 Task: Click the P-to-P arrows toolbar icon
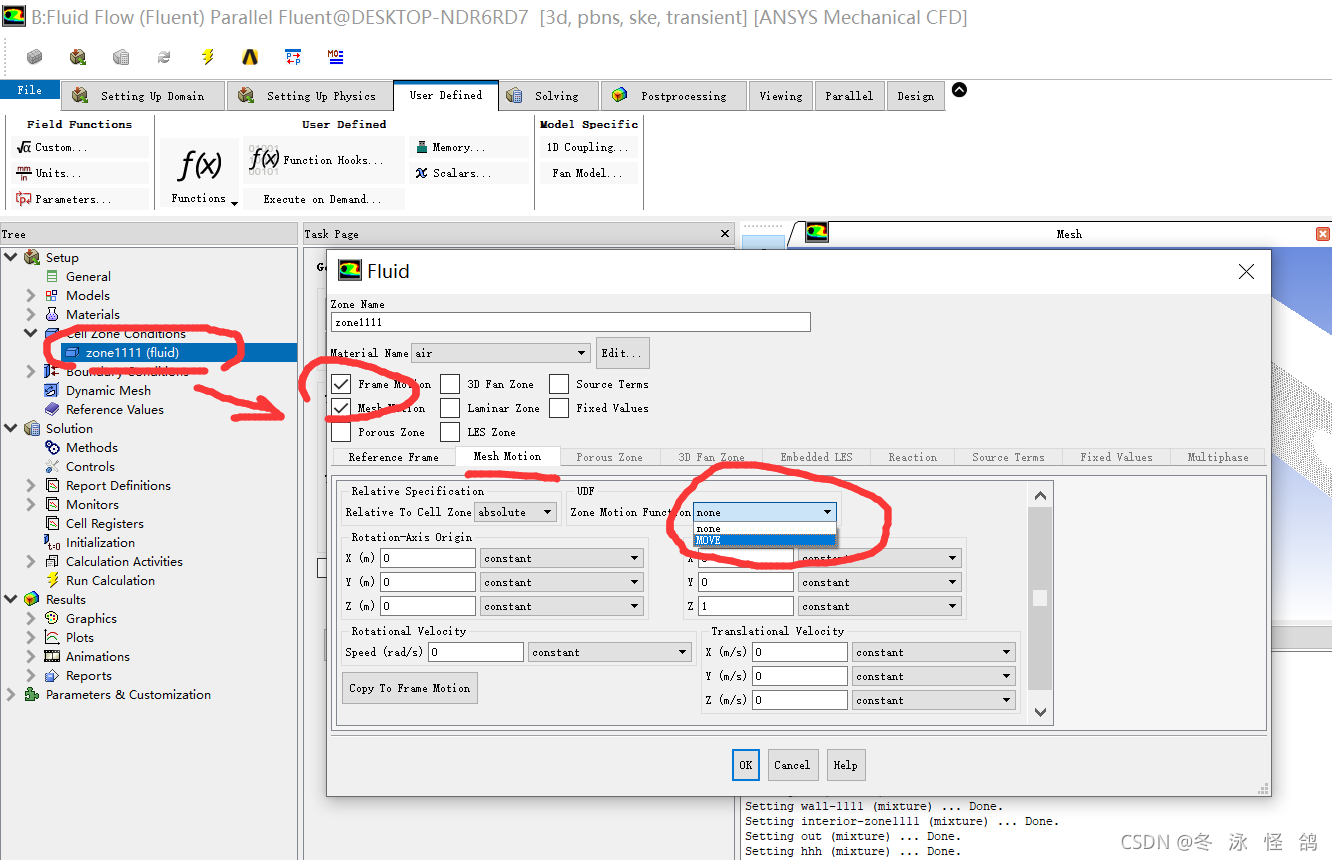tap(293, 57)
